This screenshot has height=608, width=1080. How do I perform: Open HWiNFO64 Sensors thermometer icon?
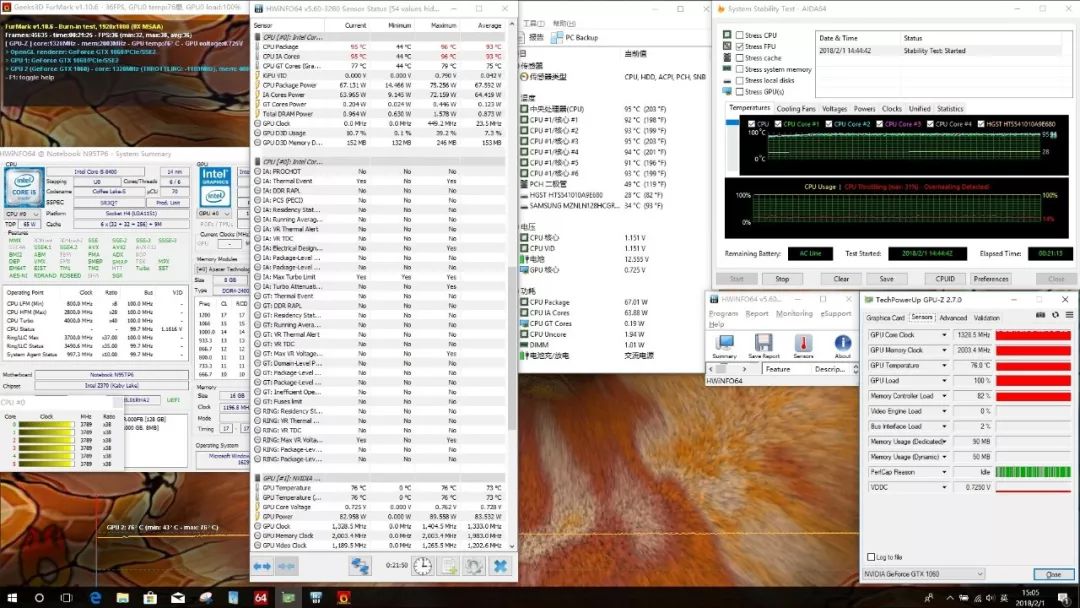[x=804, y=344]
